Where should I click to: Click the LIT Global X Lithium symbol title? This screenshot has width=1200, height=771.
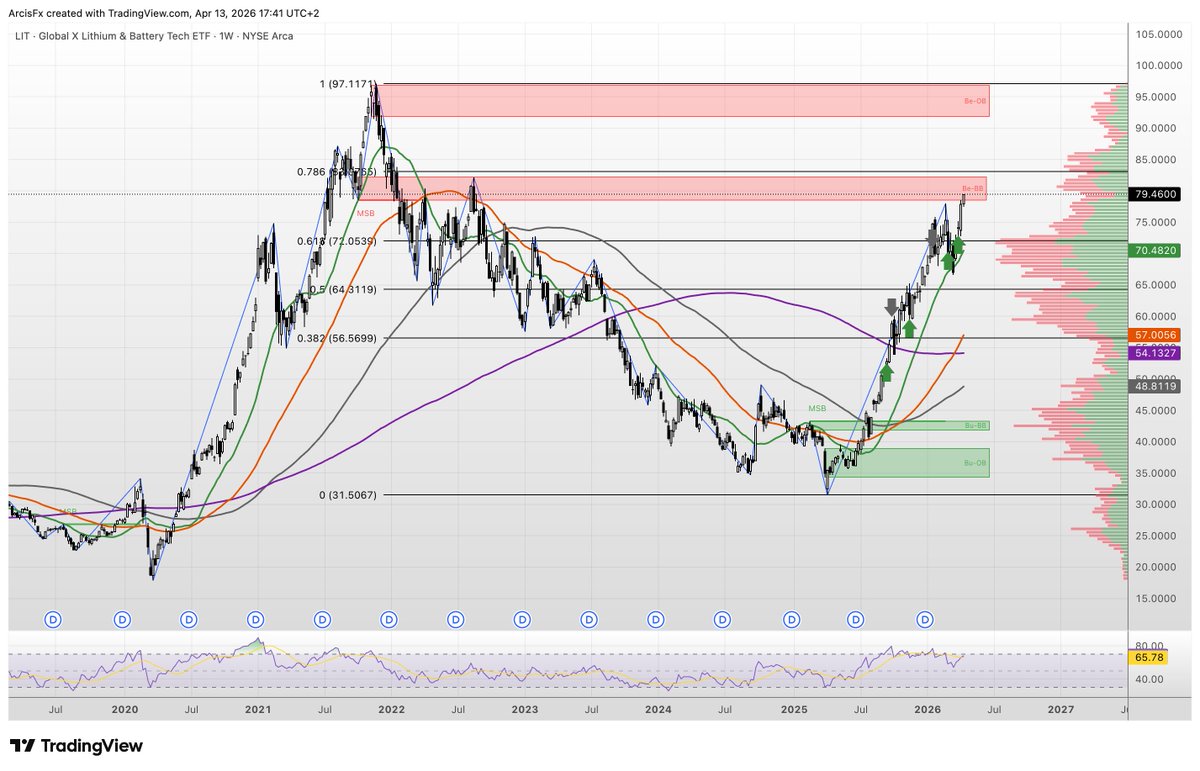[153, 36]
